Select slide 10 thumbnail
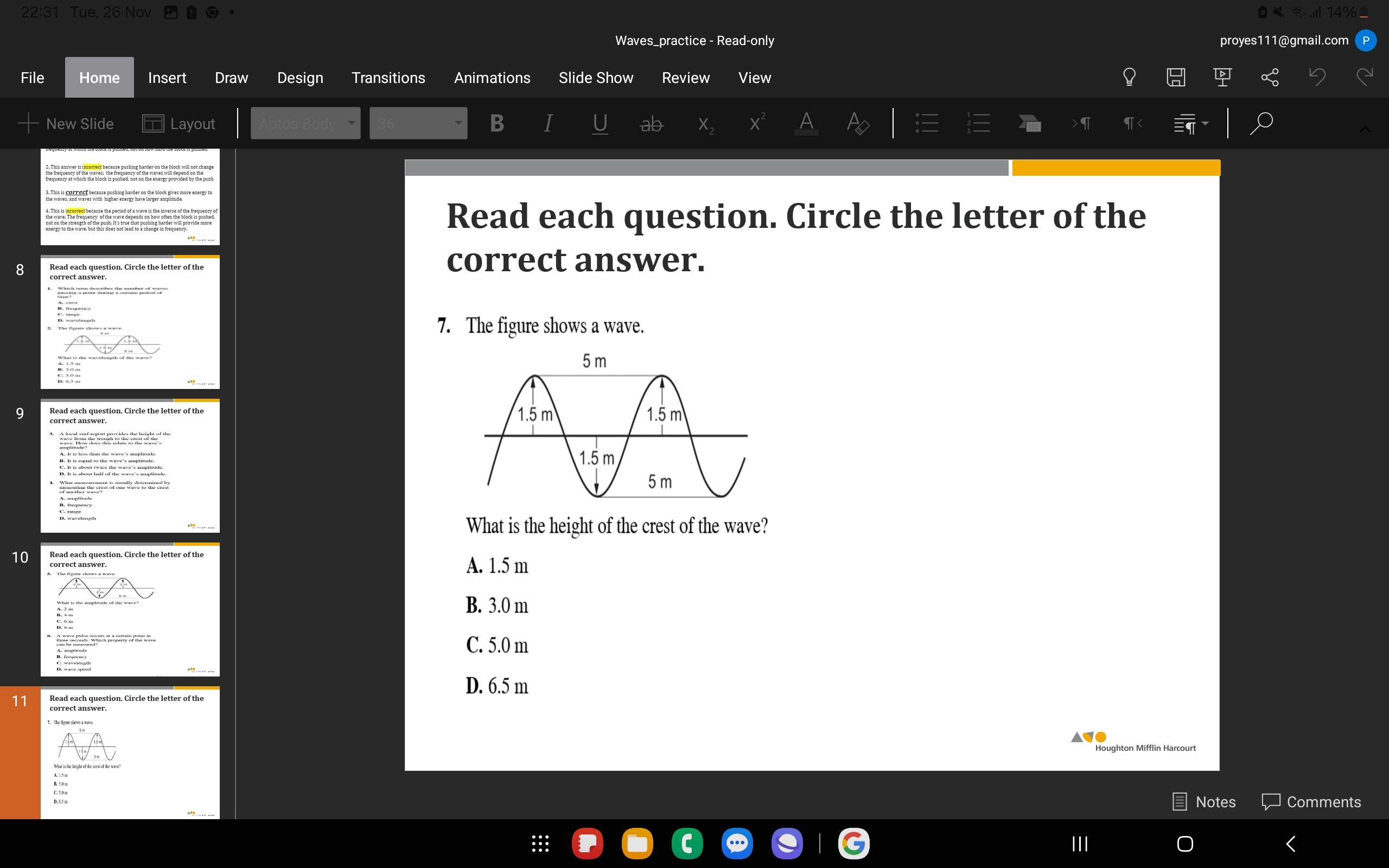1389x868 pixels. (x=130, y=609)
